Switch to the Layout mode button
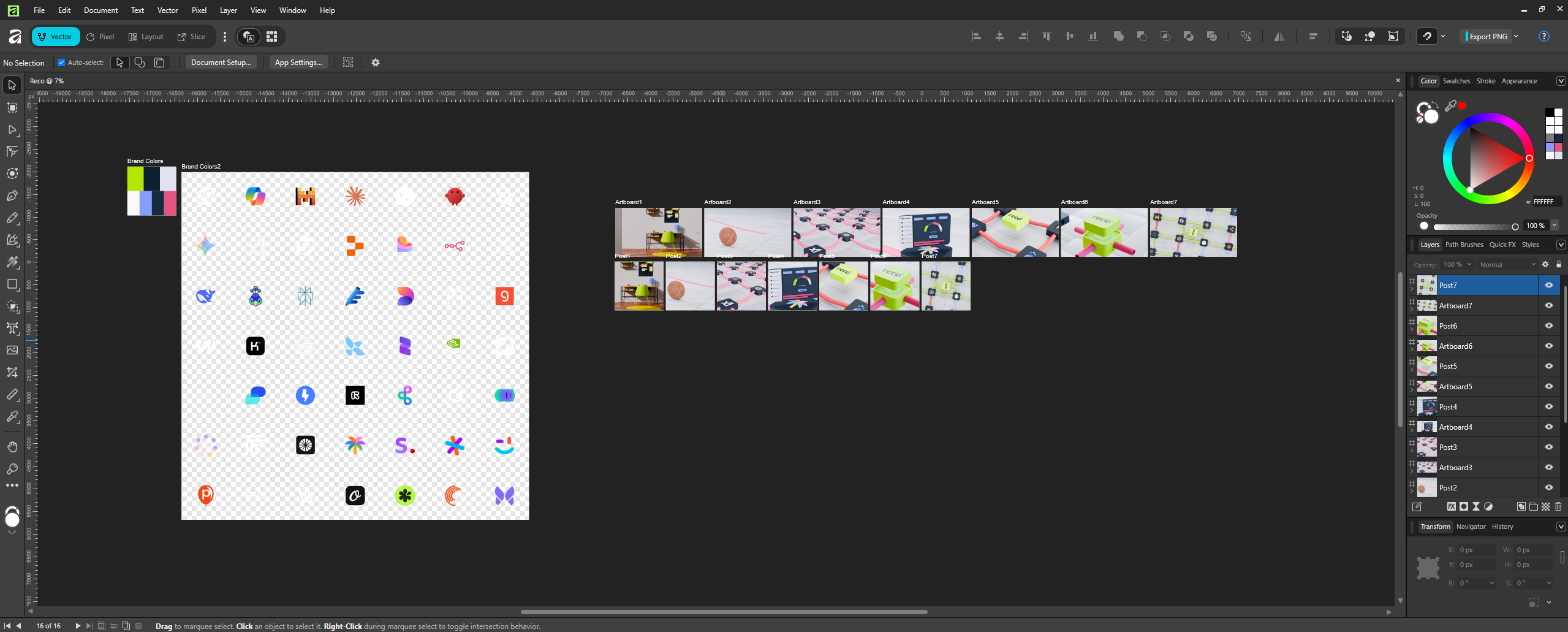Viewport: 1568px width, 632px height. (x=146, y=37)
